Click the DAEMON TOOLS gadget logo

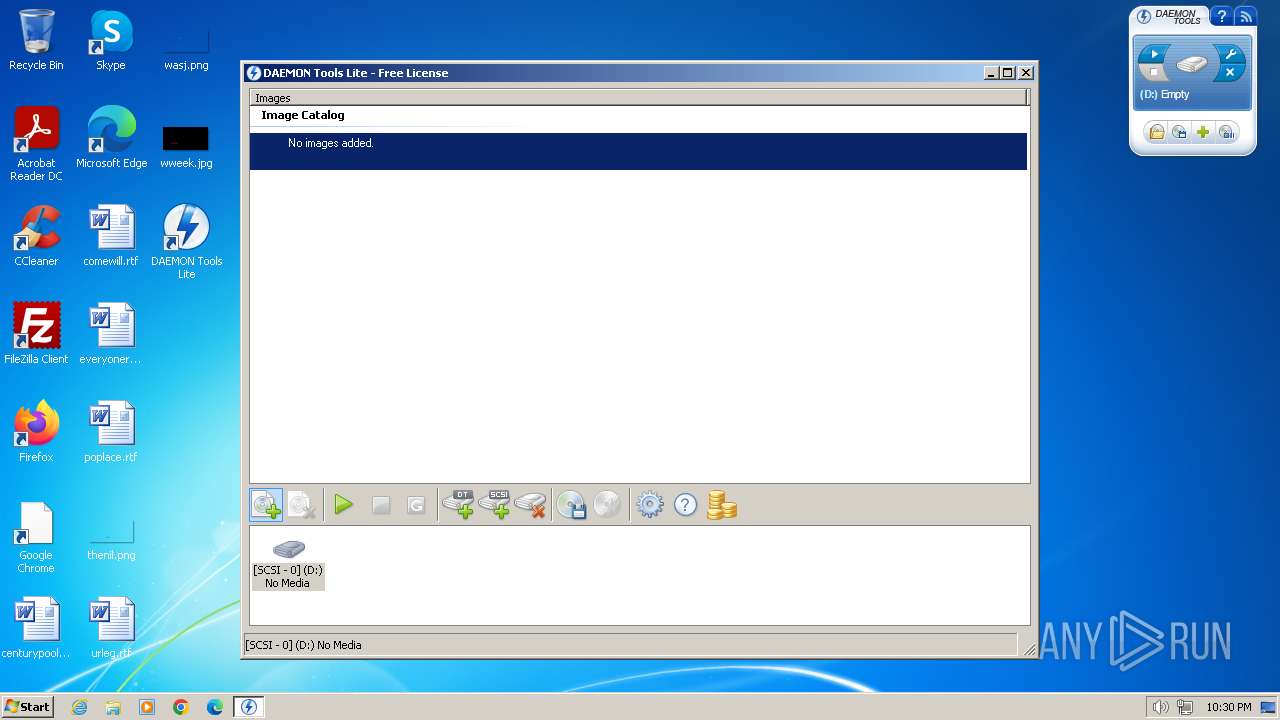point(1170,16)
